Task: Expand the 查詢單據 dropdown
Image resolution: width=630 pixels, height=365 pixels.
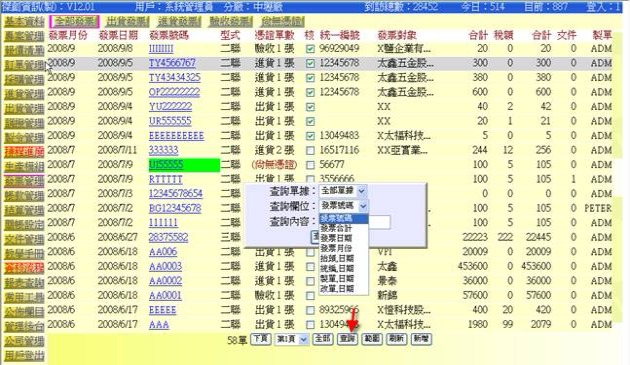Action: (343, 191)
